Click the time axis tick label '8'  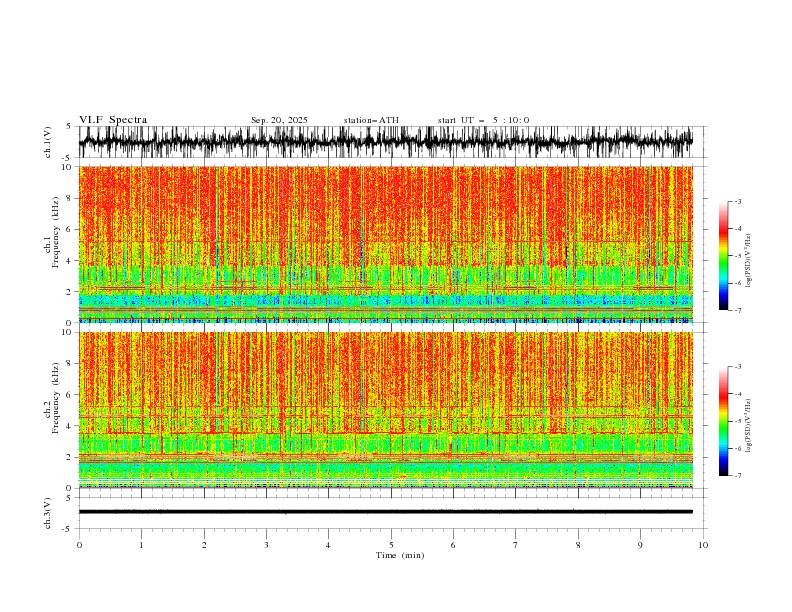click(578, 545)
